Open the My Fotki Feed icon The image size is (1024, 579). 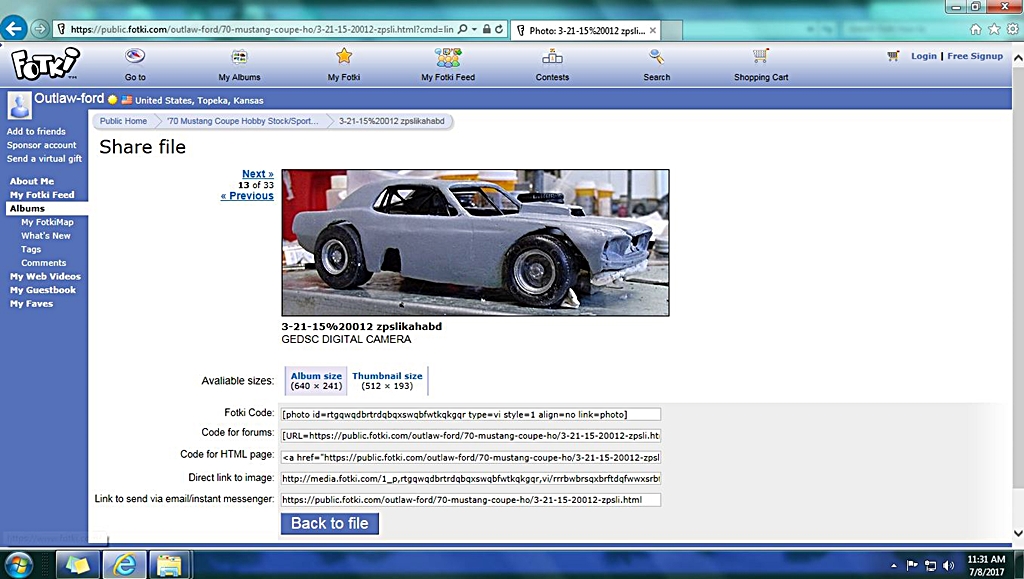448,57
